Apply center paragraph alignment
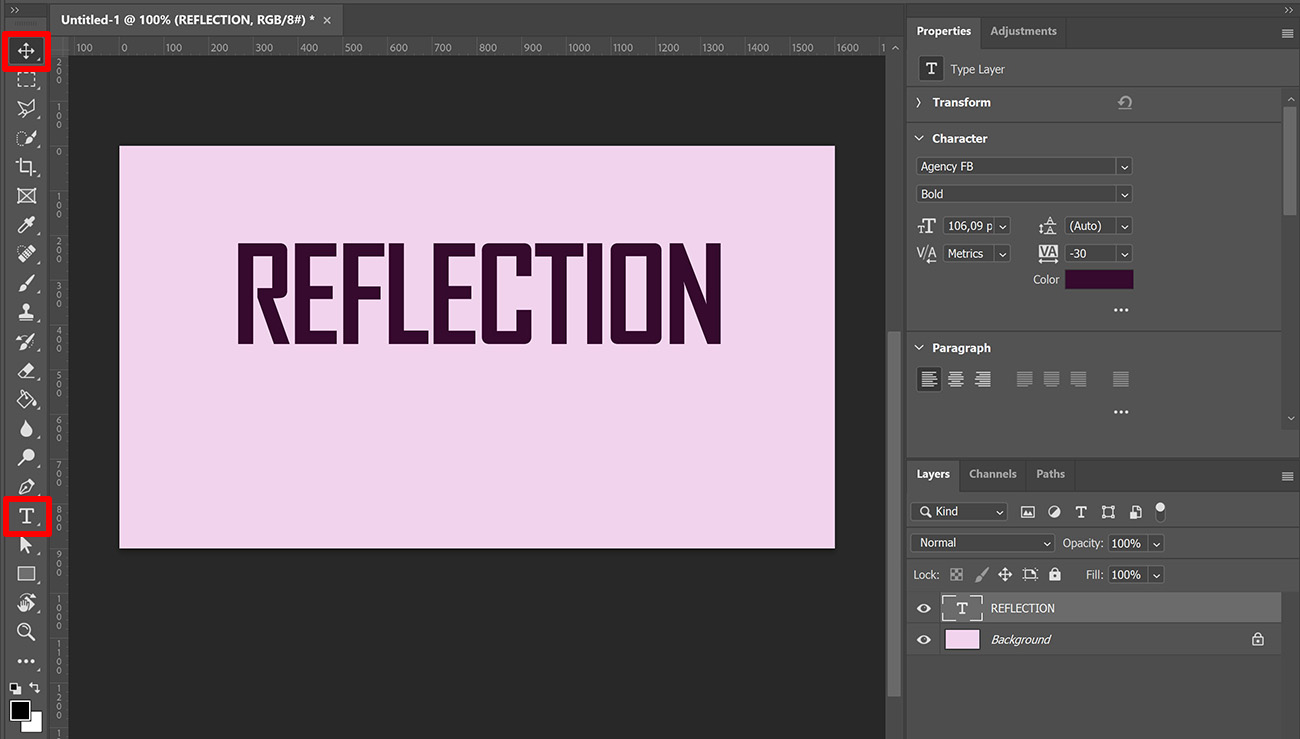1300x739 pixels. [955, 379]
